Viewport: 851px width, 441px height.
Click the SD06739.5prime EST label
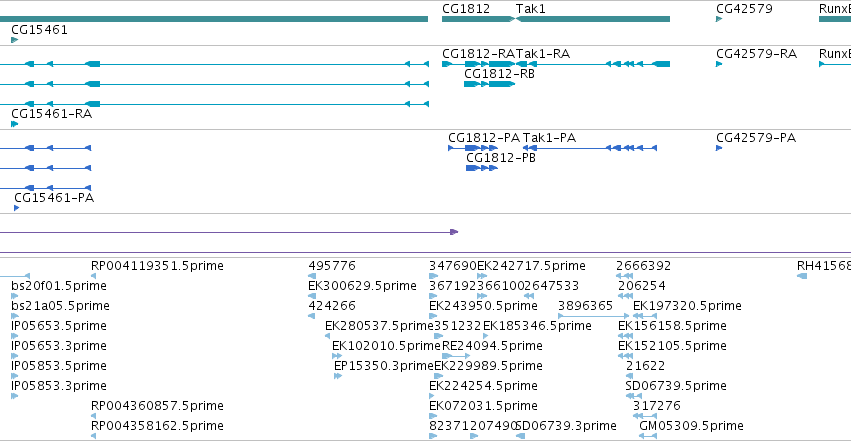tap(676, 386)
